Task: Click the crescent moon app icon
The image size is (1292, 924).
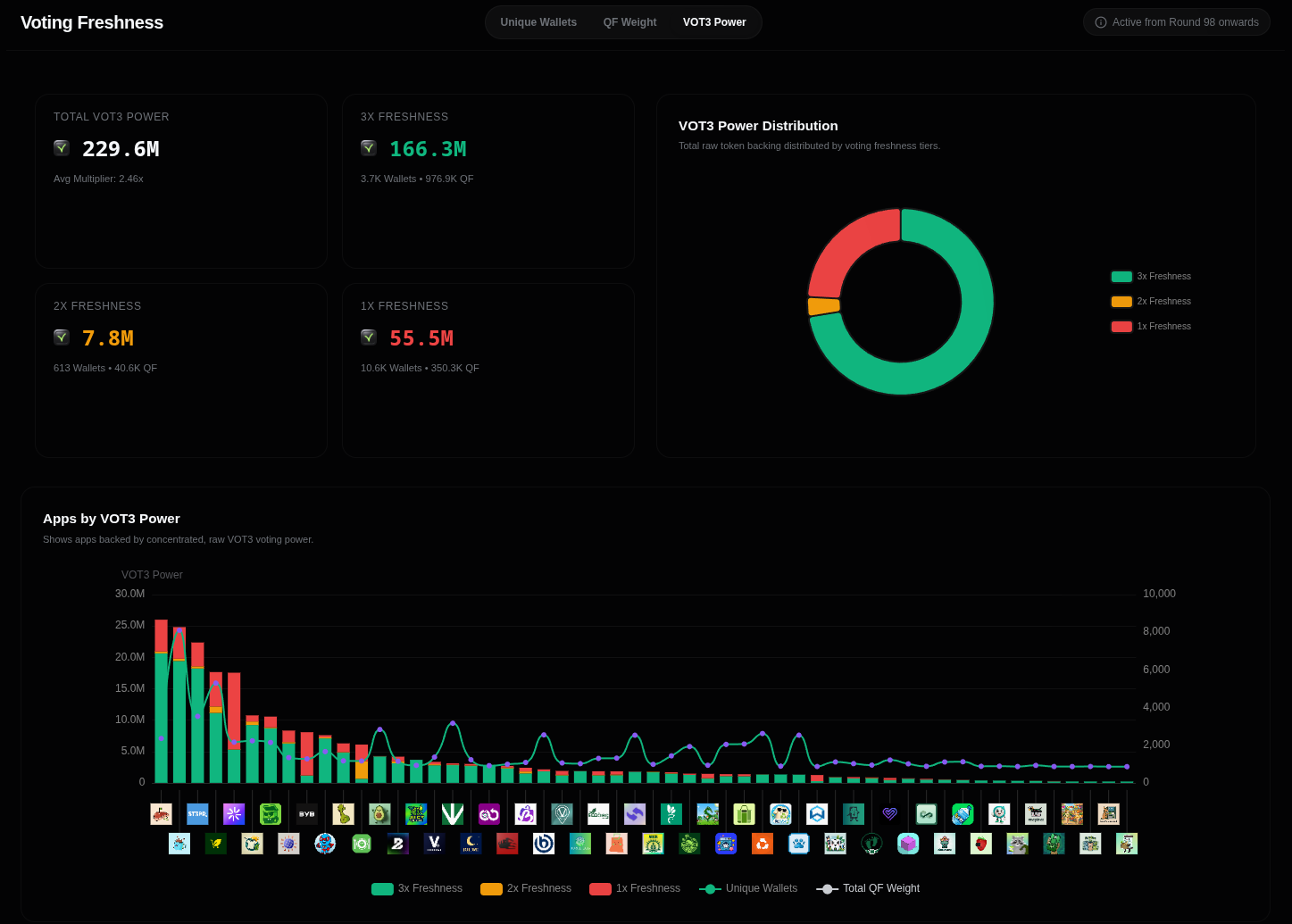Action: click(x=471, y=844)
